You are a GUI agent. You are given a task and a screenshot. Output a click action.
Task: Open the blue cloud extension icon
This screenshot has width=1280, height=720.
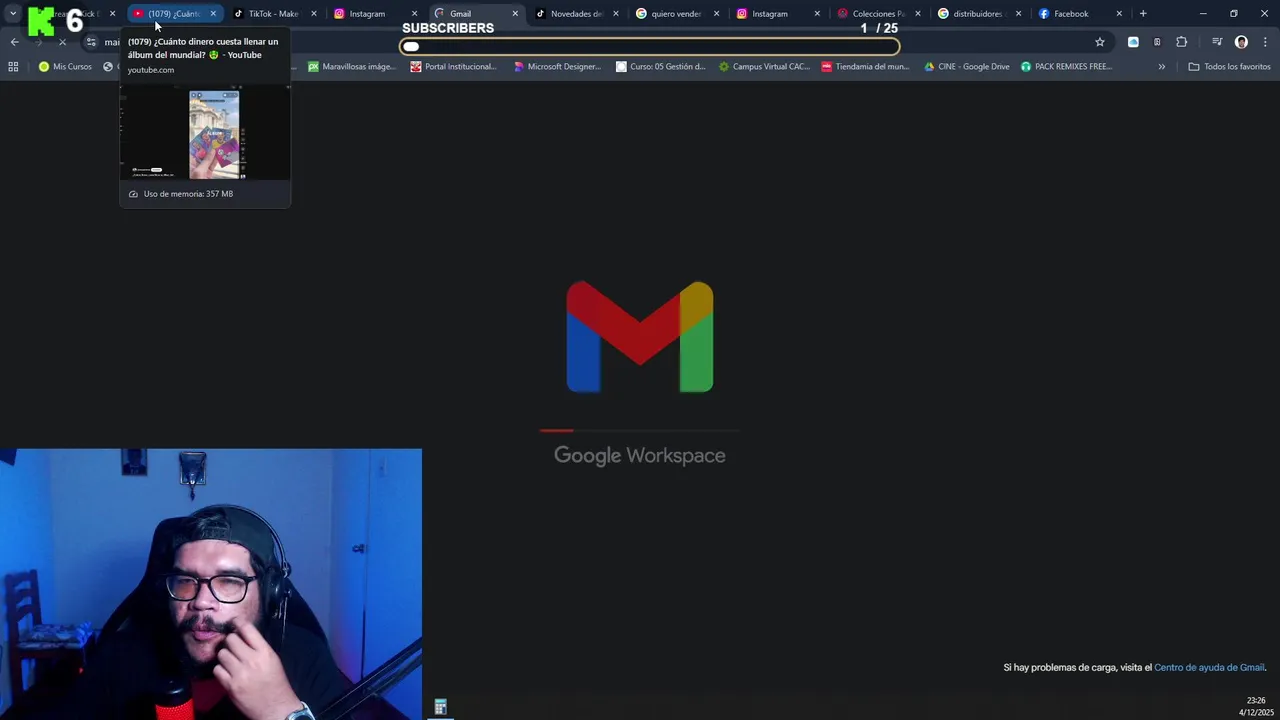tap(1133, 42)
